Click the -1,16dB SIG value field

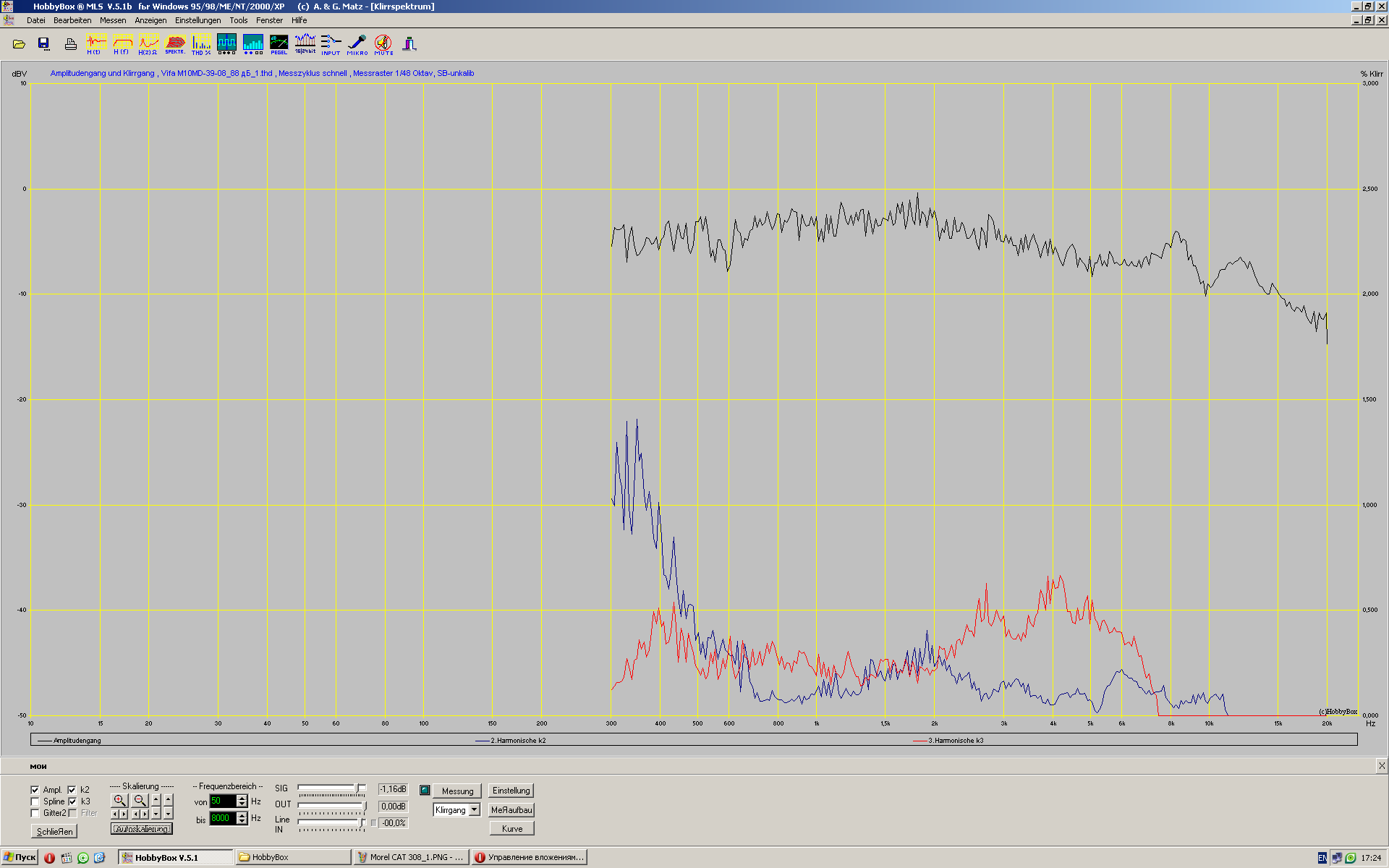pyautogui.click(x=393, y=789)
